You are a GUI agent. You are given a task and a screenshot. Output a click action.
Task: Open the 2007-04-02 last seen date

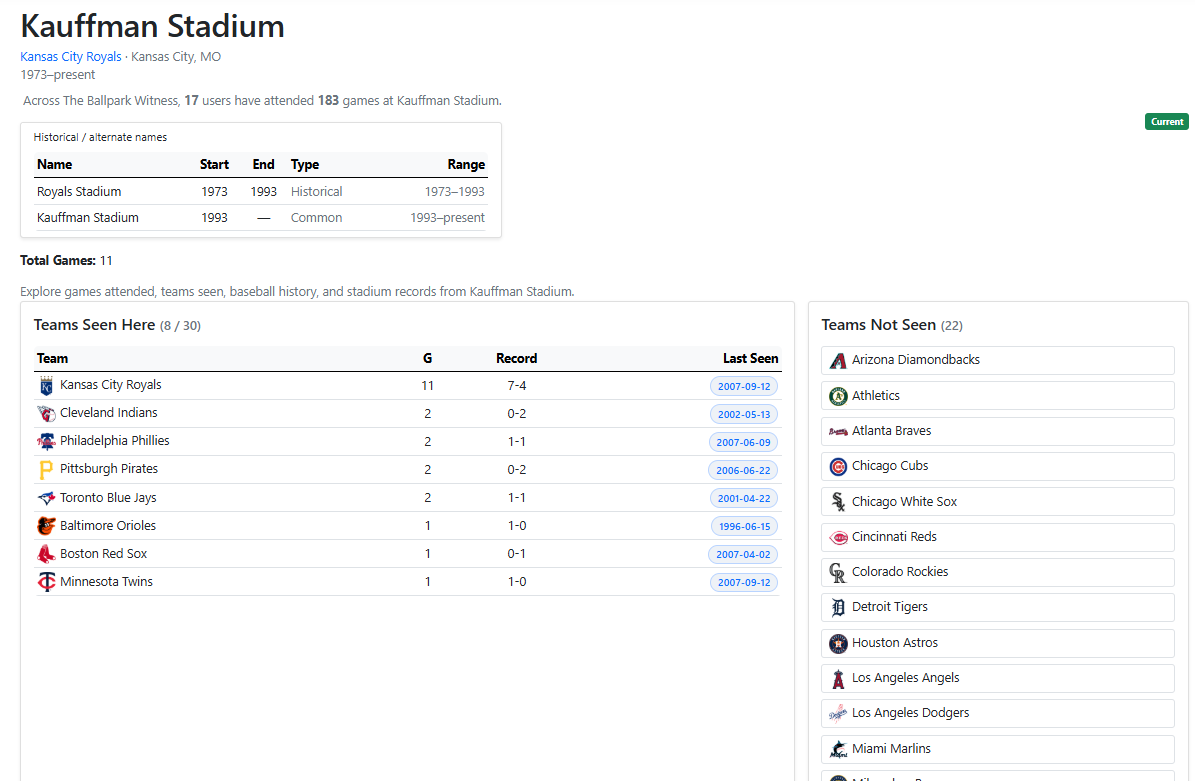(743, 555)
